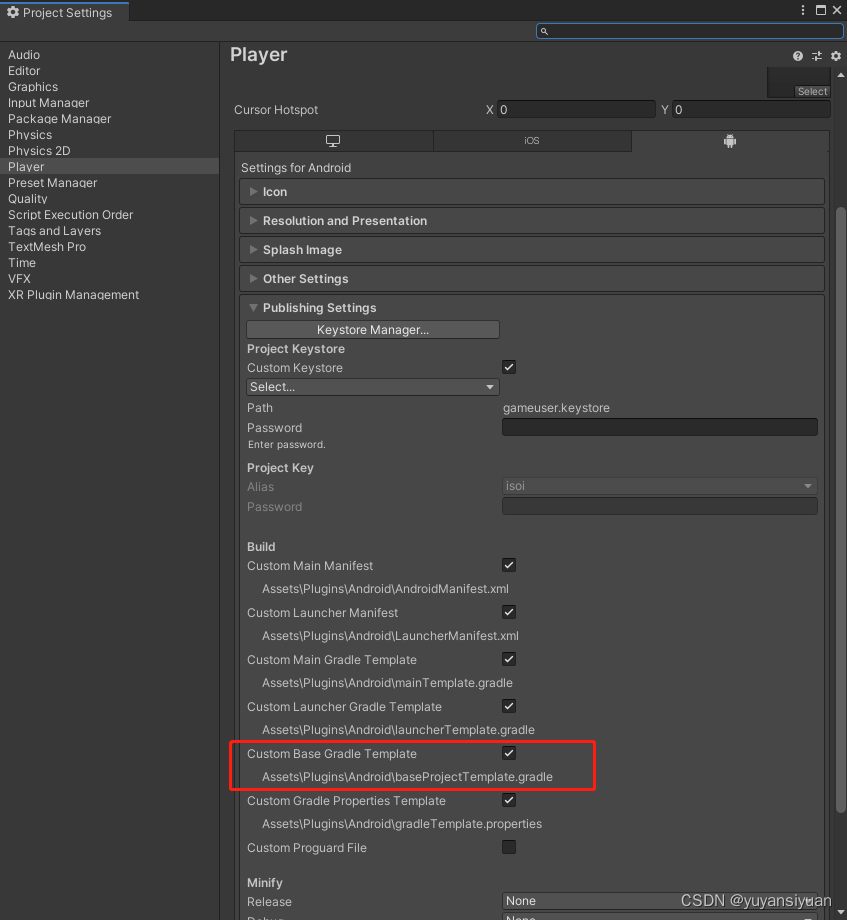Open the gear icon in the Player header
The image size is (847, 920).
(x=835, y=56)
